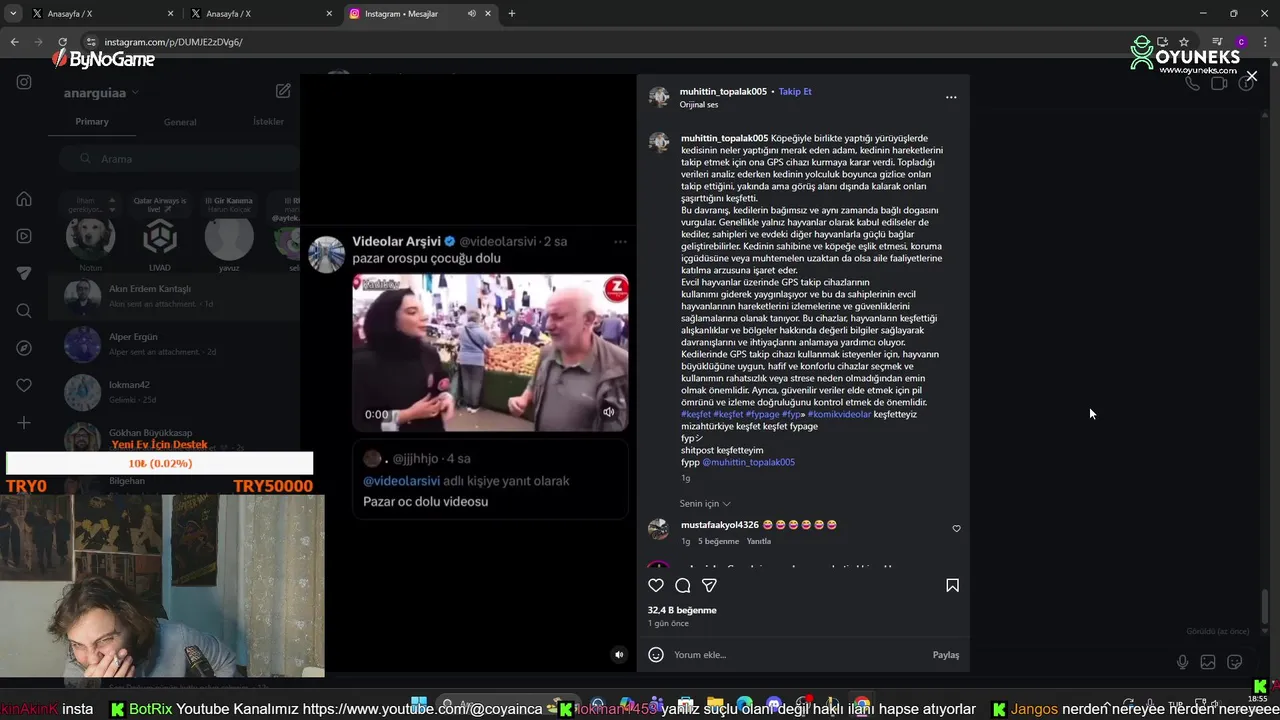Image resolution: width=1280 pixels, height=720 pixels.
Task: Open the yavuz note avatar
Action: (229, 238)
